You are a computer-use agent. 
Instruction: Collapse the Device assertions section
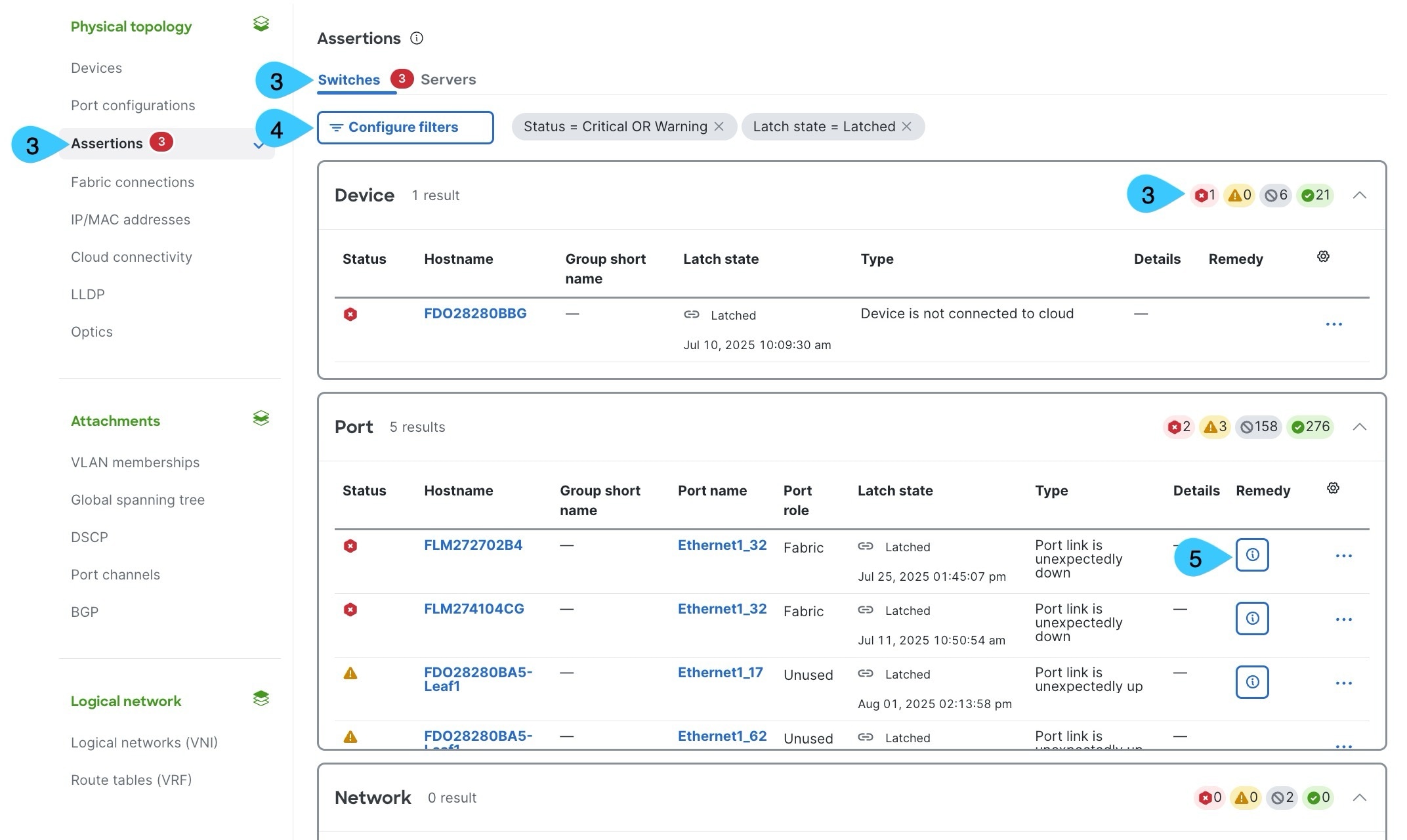[1360, 196]
